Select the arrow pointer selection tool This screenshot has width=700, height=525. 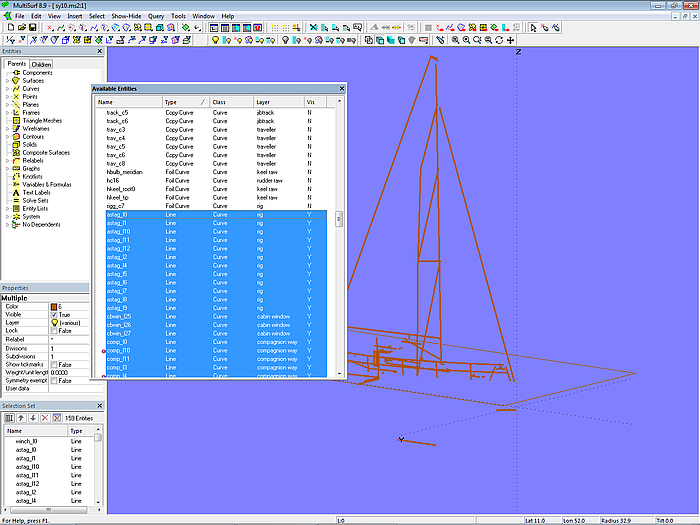531,28
